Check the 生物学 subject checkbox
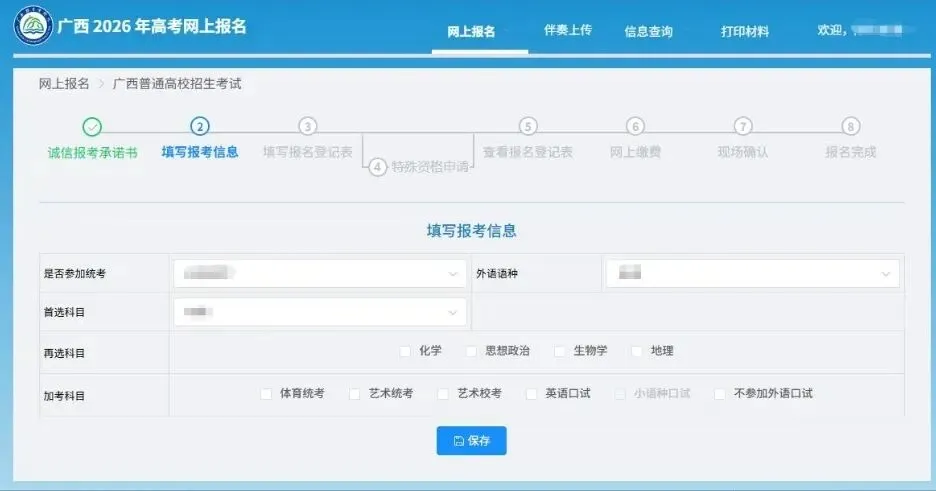The width and height of the screenshot is (936, 491). [559, 351]
